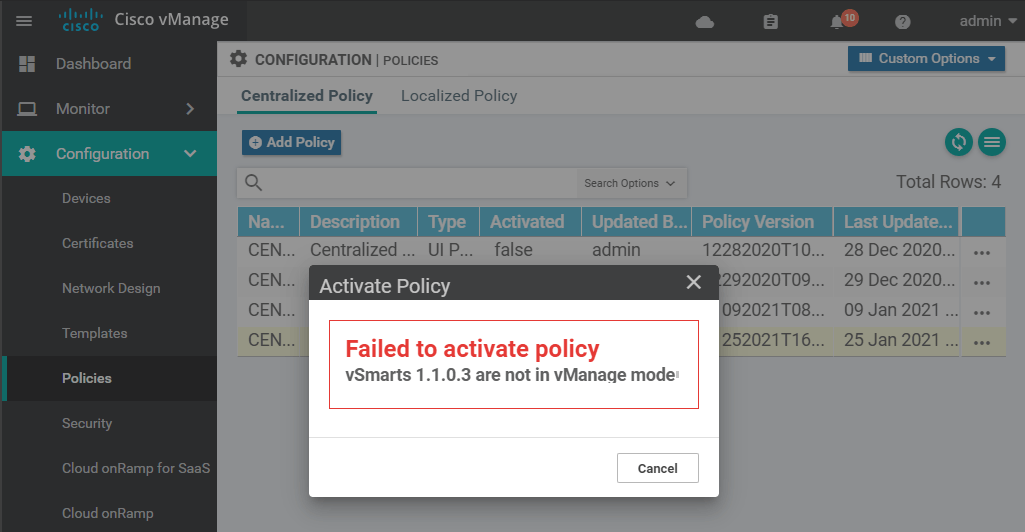This screenshot has height=532, width=1025.
Task: Open more actions for 28 Dec 2020 row
Action: [982, 252]
